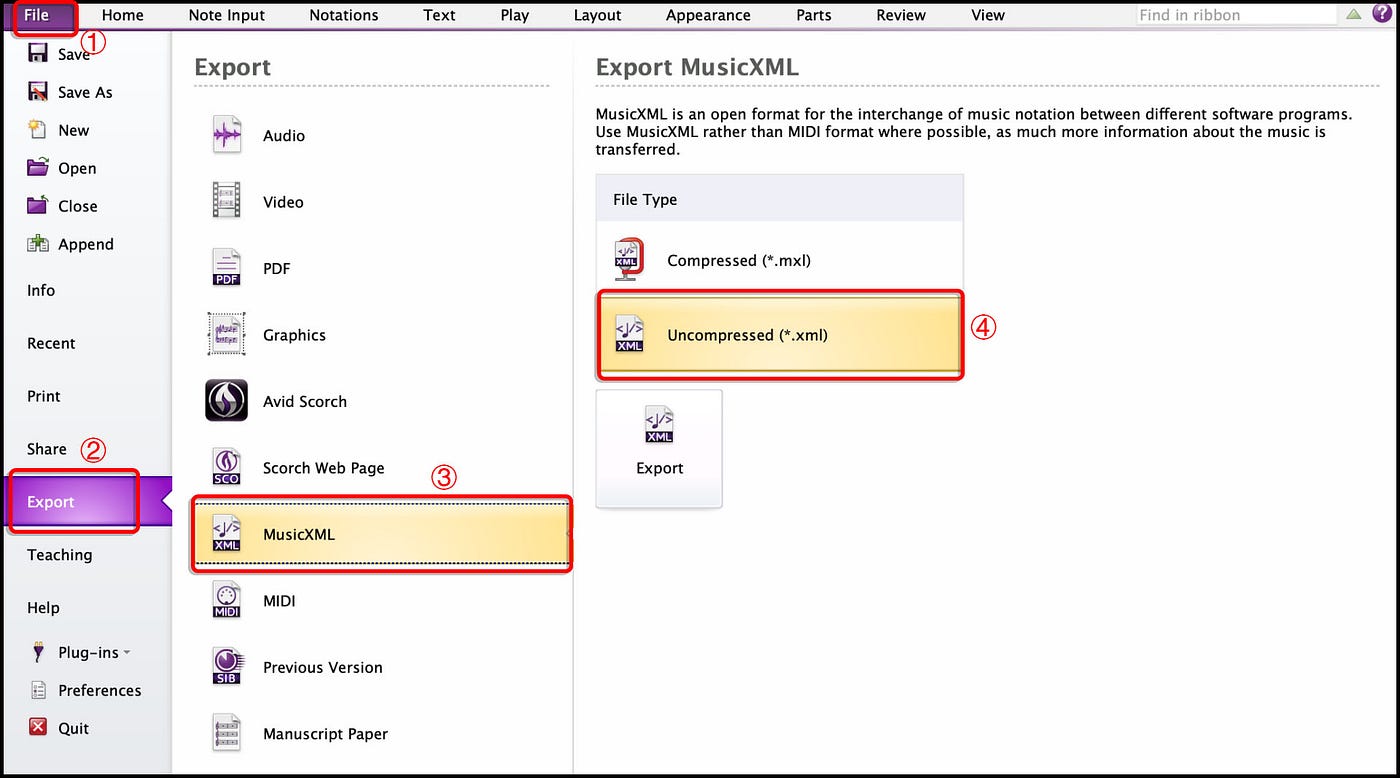Choose Compressed (*.mxl) text label
1400x778 pixels.
pos(739,260)
